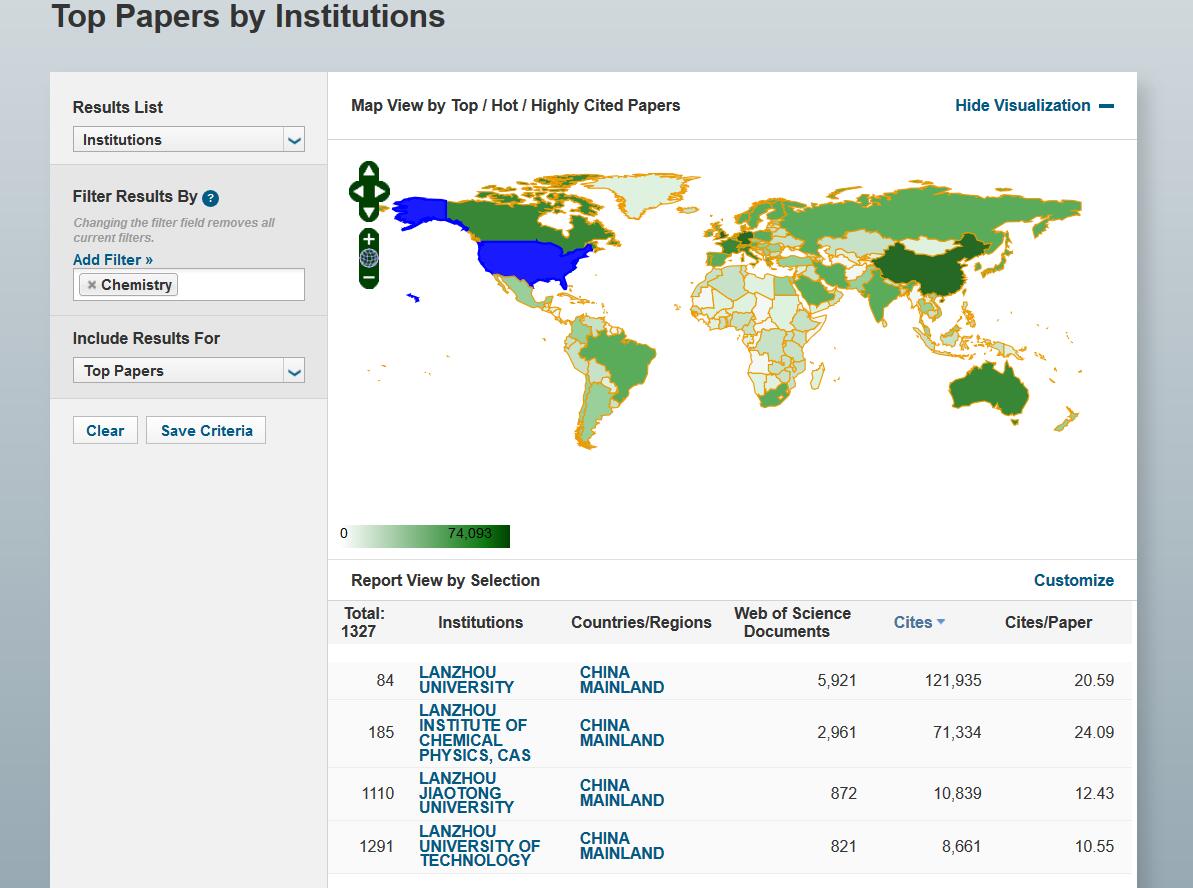Open Lanzhou University institution link
The width and height of the screenshot is (1193, 888).
[x=466, y=680]
